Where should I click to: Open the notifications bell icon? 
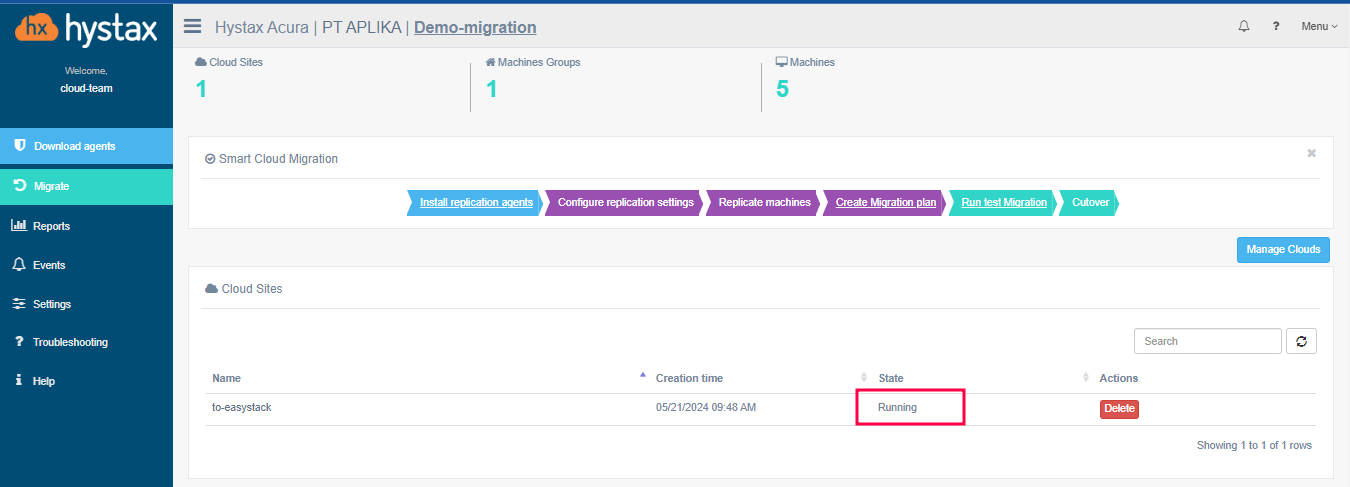pyautogui.click(x=1244, y=26)
